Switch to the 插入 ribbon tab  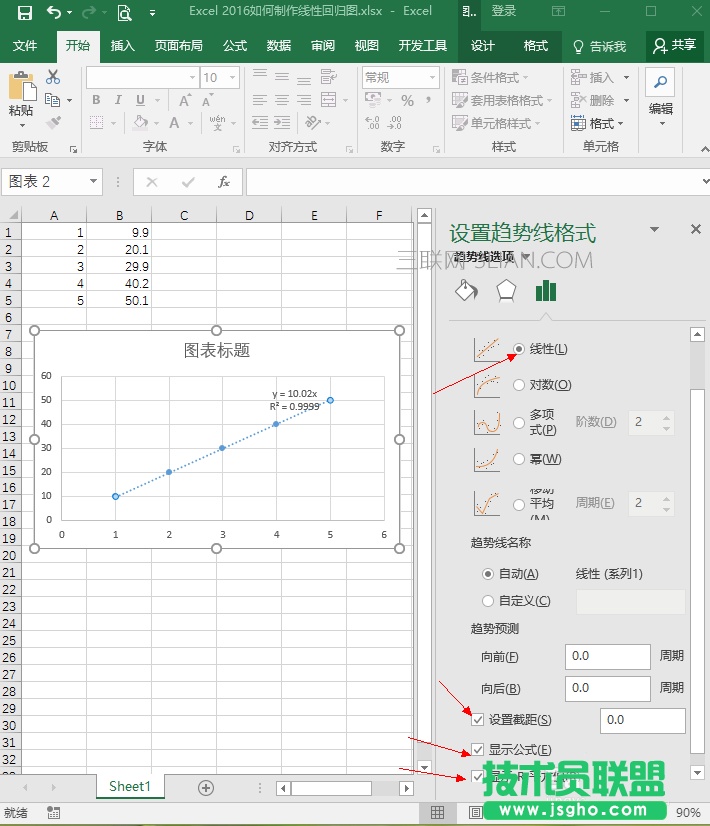pos(123,46)
